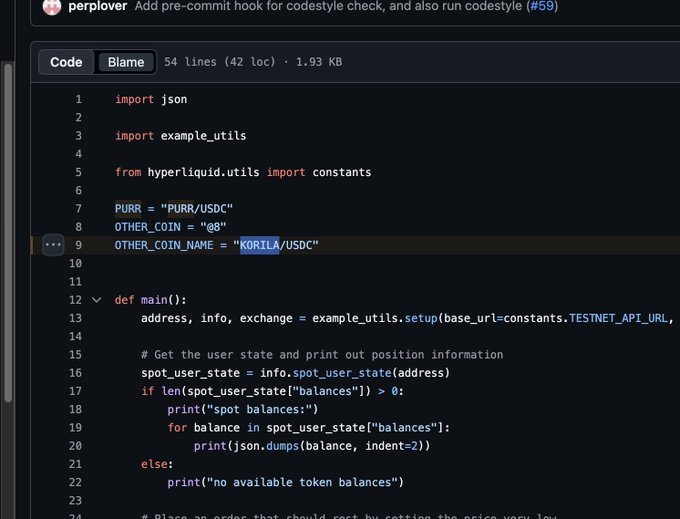Select line number 9

click(x=78, y=245)
